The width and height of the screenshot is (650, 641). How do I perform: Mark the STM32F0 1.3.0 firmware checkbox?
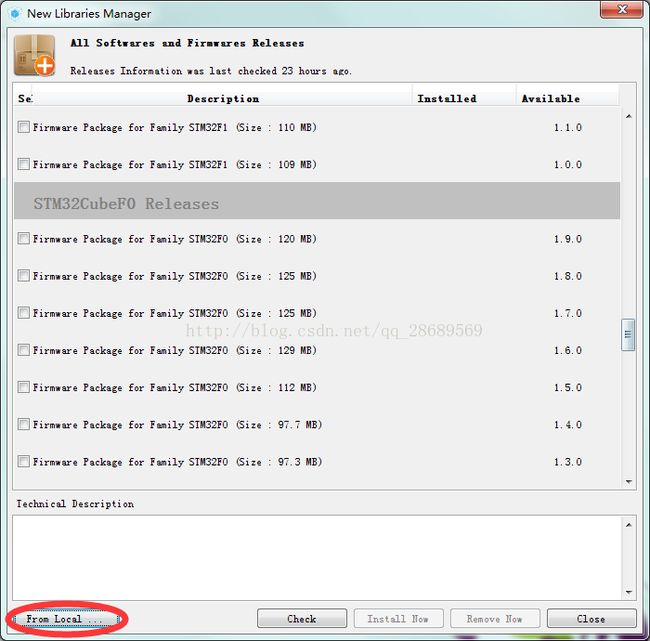(x=24, y=461)
